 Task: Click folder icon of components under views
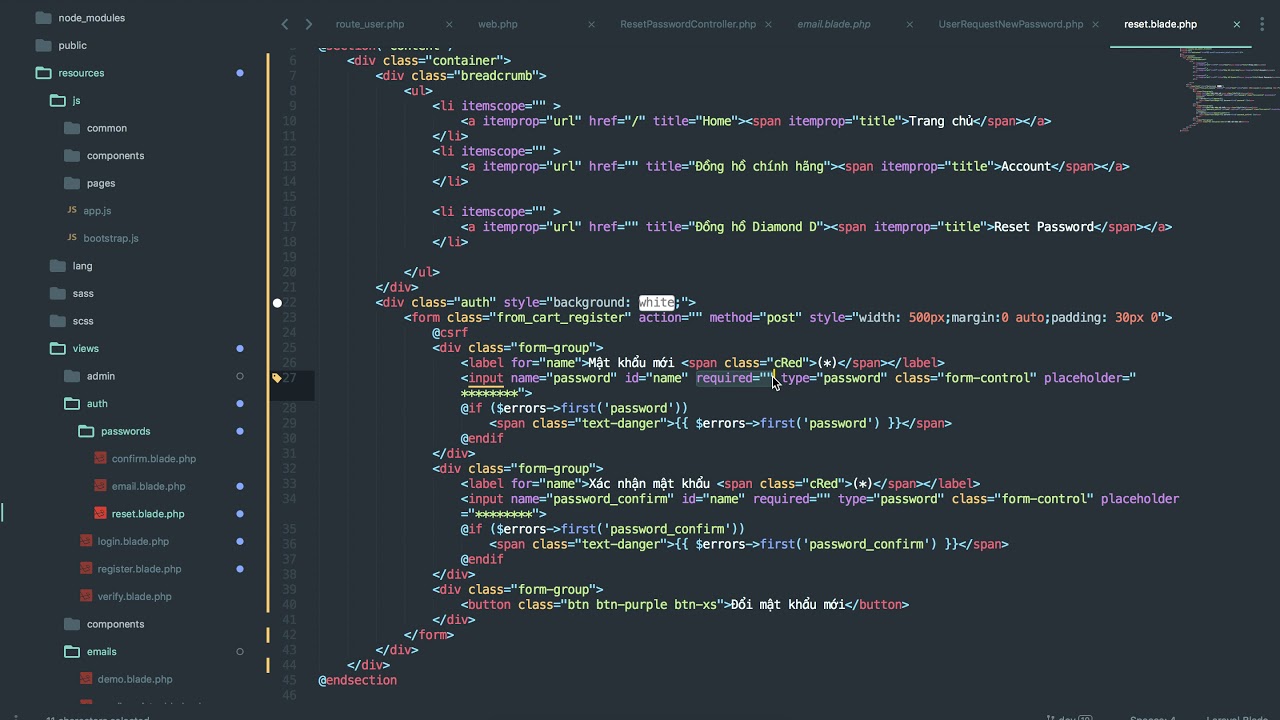[71, 624]
